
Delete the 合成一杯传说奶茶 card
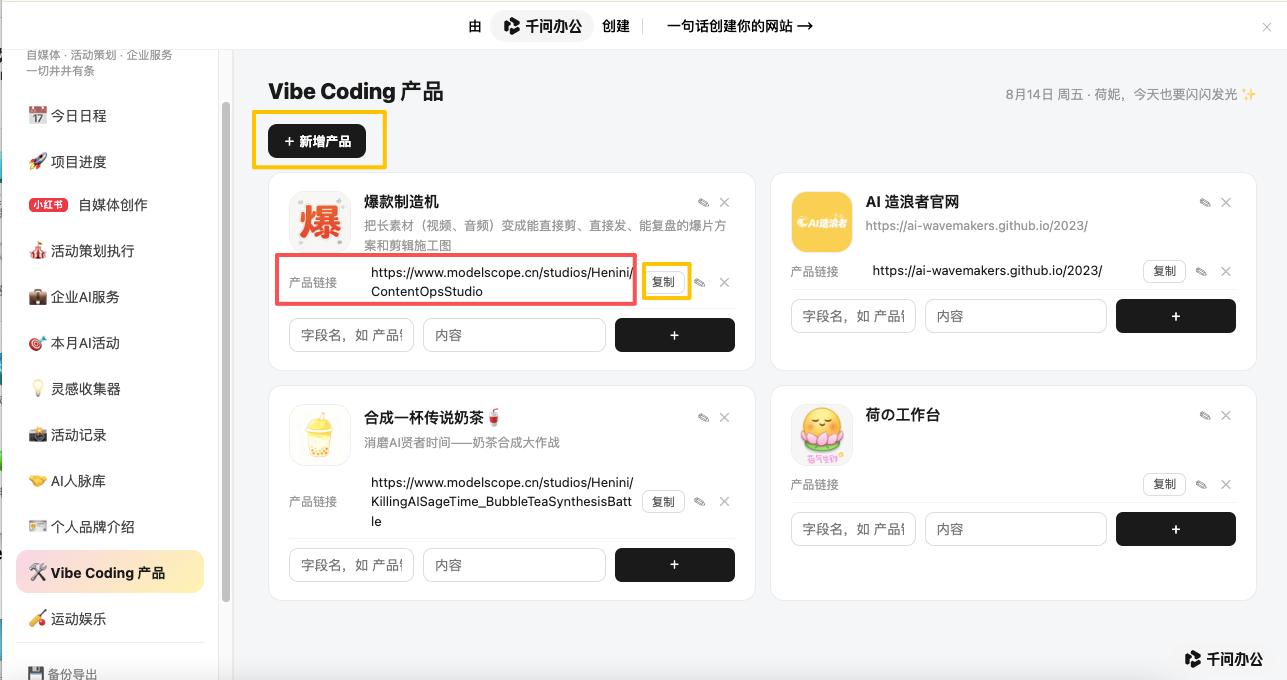pyautogui.click(x=725, y=417)
